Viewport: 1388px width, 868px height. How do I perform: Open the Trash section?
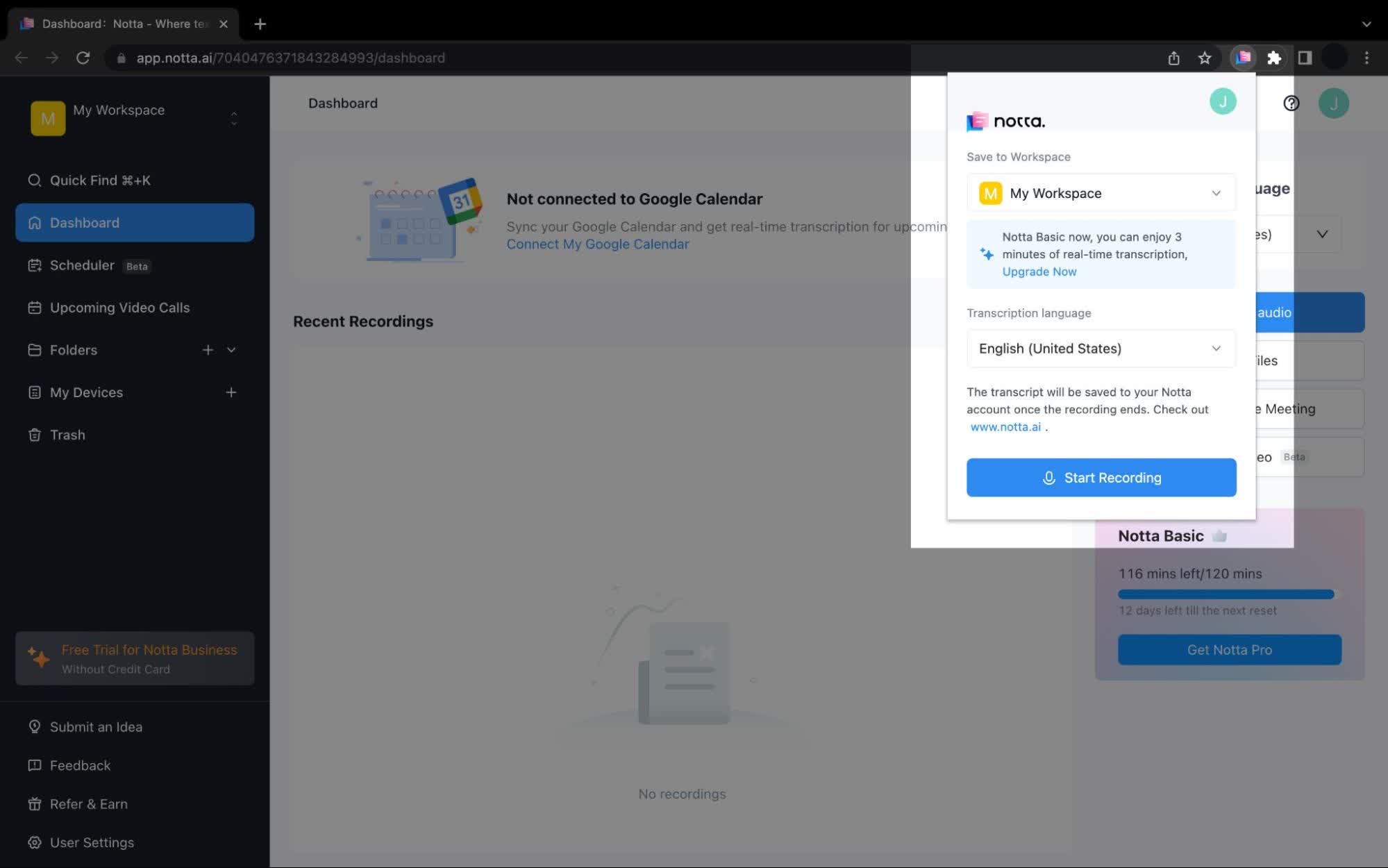point(135,435)
